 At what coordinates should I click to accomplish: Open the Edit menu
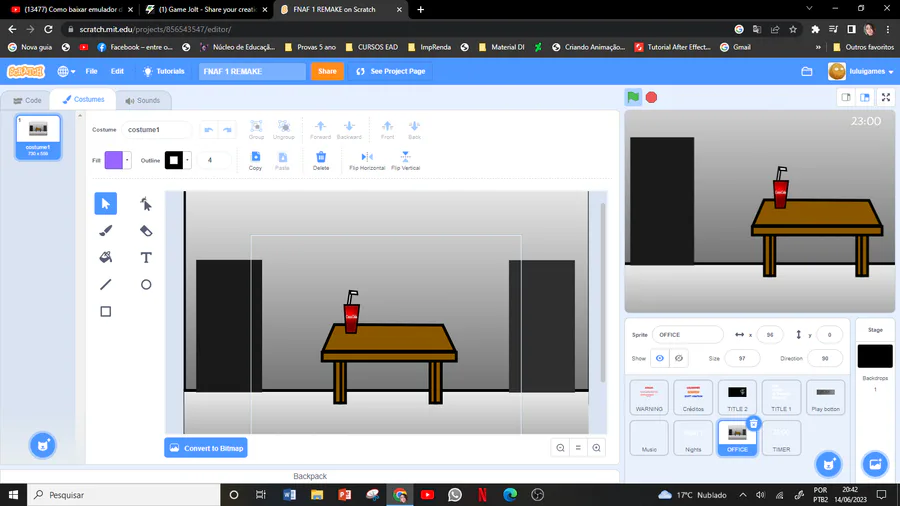[x=117, y=72]
